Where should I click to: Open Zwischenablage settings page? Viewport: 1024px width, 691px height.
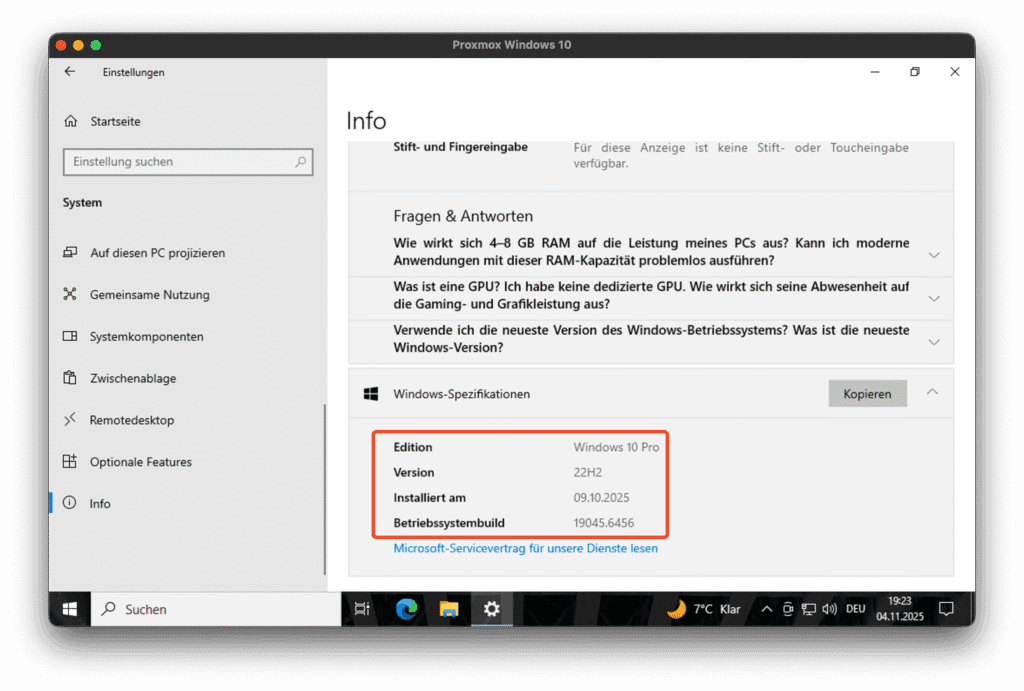pyautogui.click(x=131, y=378)
